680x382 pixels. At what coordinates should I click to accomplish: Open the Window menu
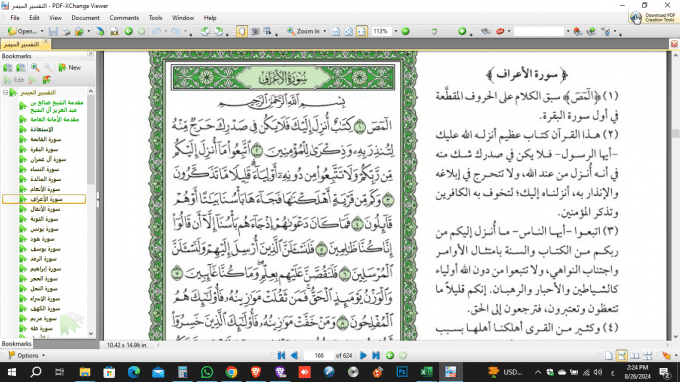[183, 18]
